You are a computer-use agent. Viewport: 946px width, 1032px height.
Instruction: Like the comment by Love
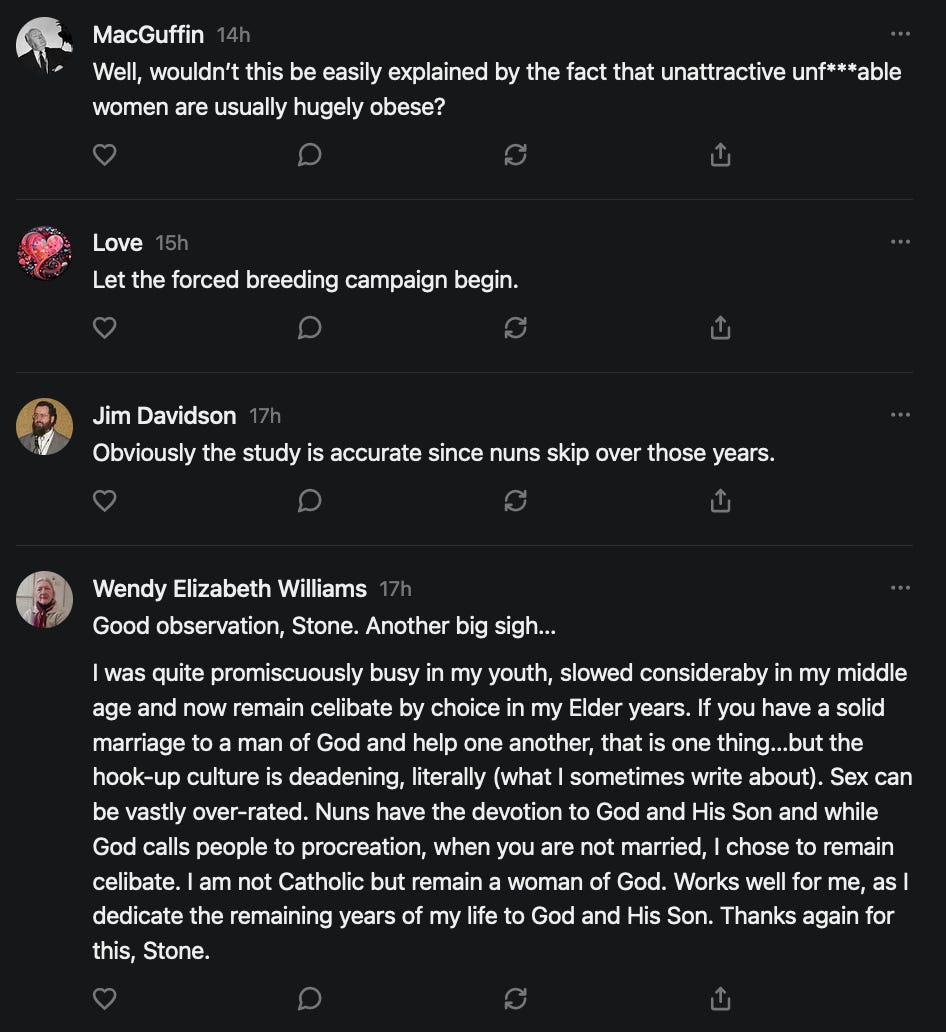pyautogui.click(x=105, y=328)
